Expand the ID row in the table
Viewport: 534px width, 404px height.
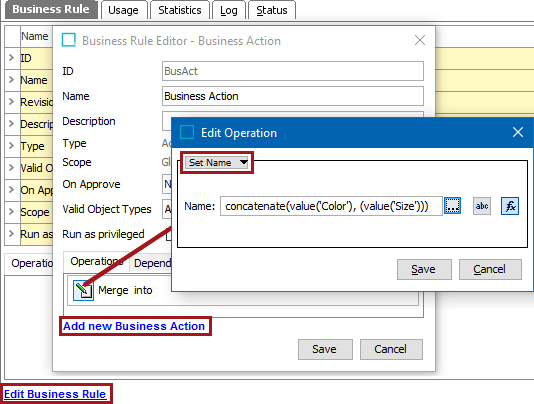pos(12,58)
